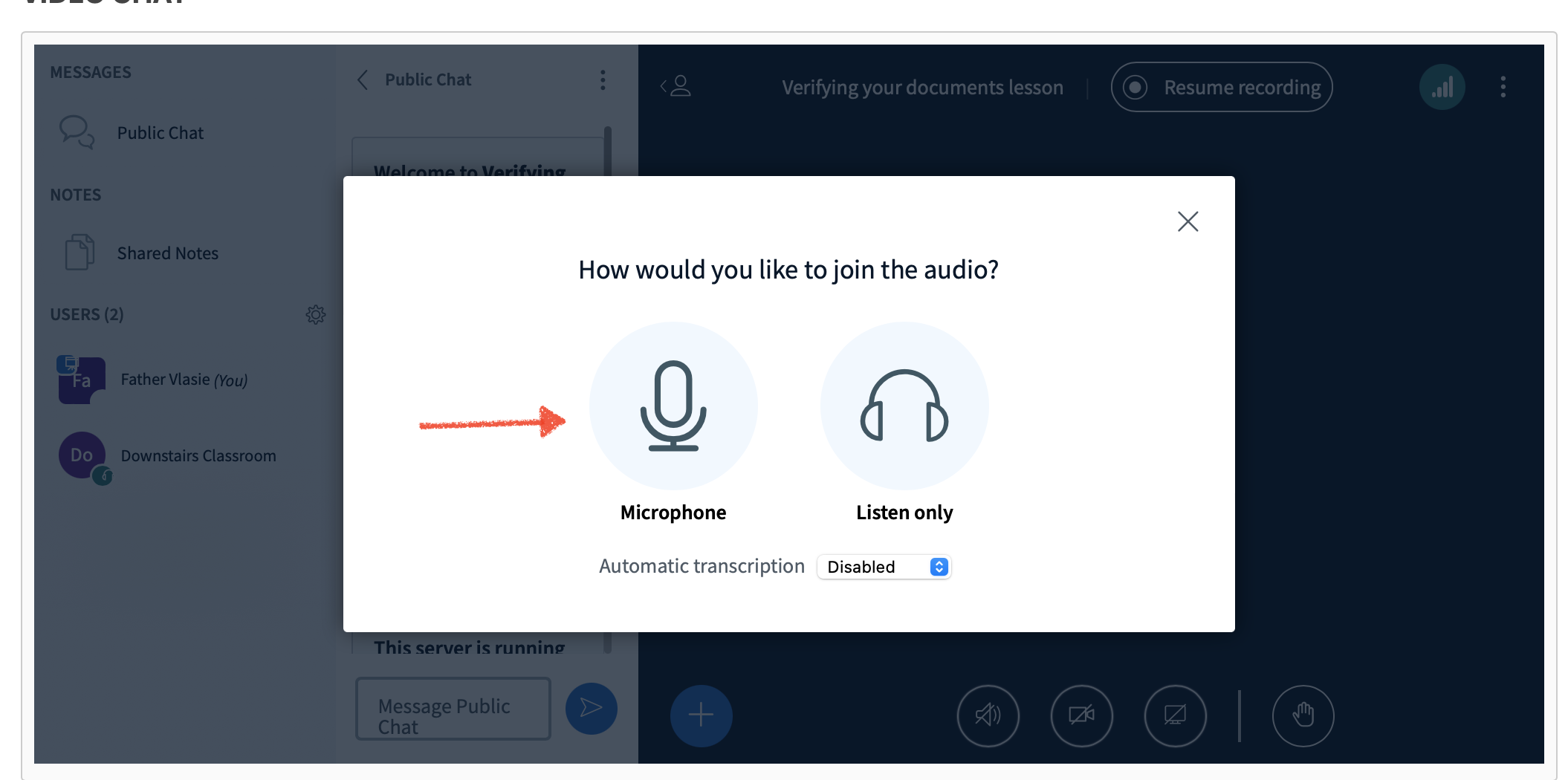Select Listen only headphones option
1568x780 pixels.
click(x=904, y=406)
